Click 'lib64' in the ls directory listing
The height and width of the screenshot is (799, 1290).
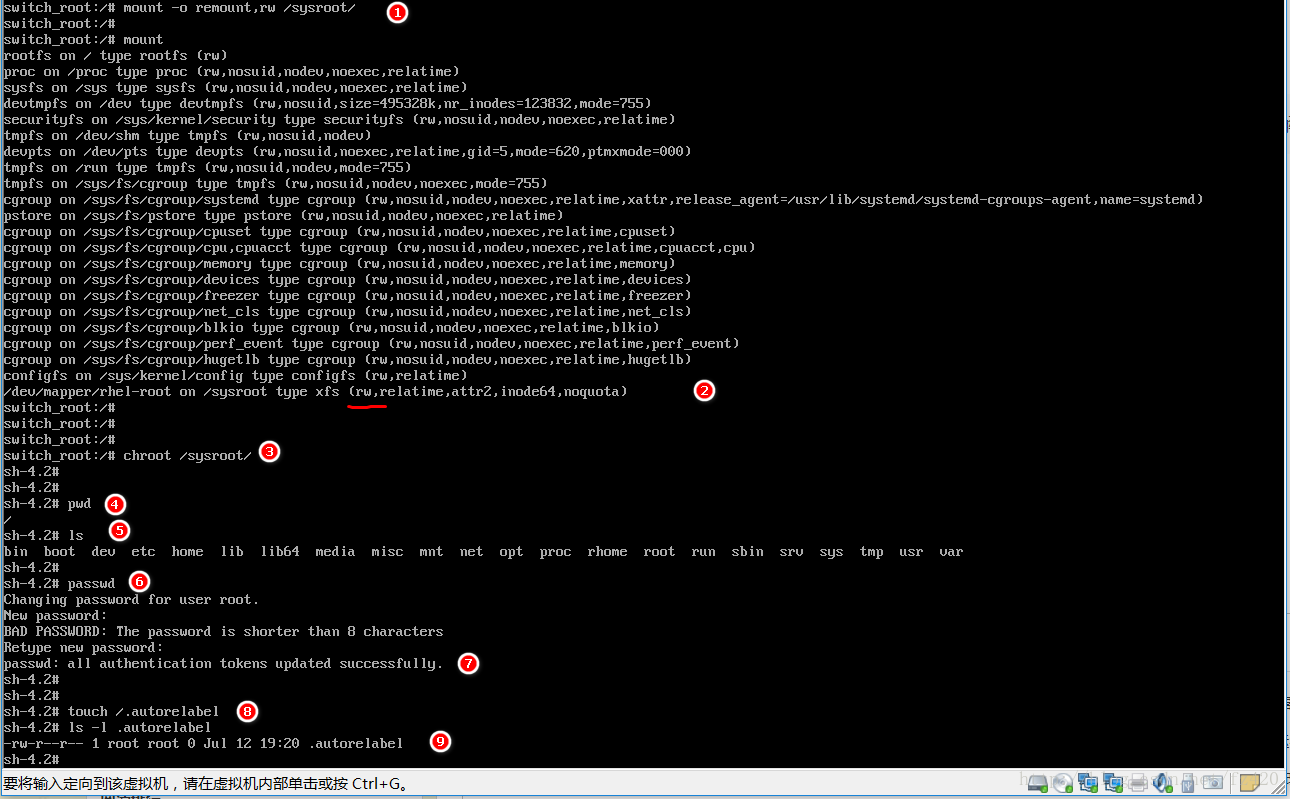280,552
